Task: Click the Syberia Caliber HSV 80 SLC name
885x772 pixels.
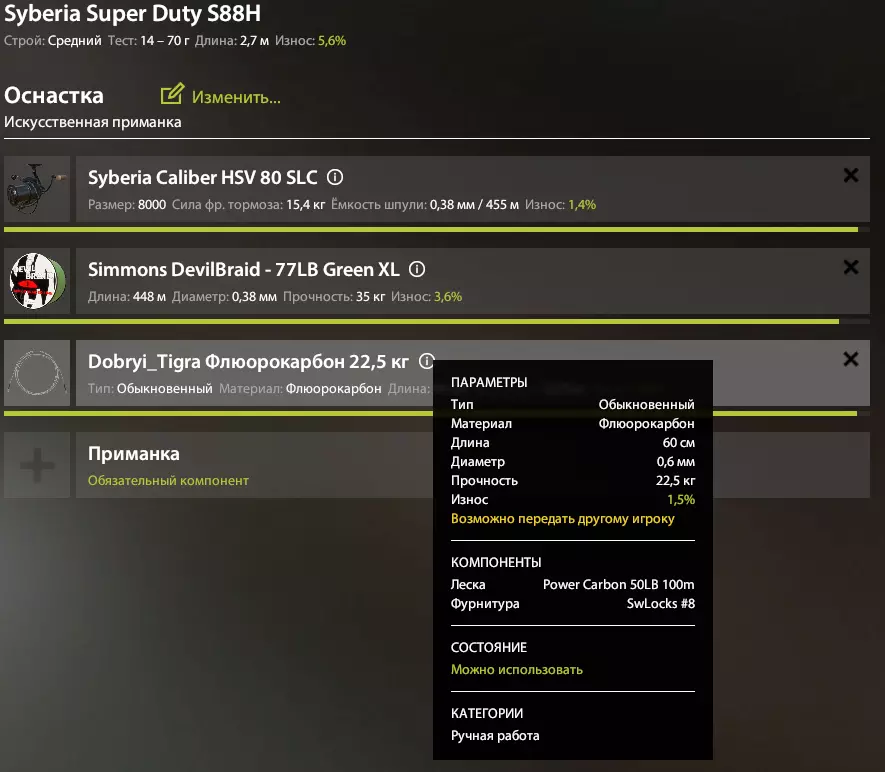Action: (x=202, y=178)
